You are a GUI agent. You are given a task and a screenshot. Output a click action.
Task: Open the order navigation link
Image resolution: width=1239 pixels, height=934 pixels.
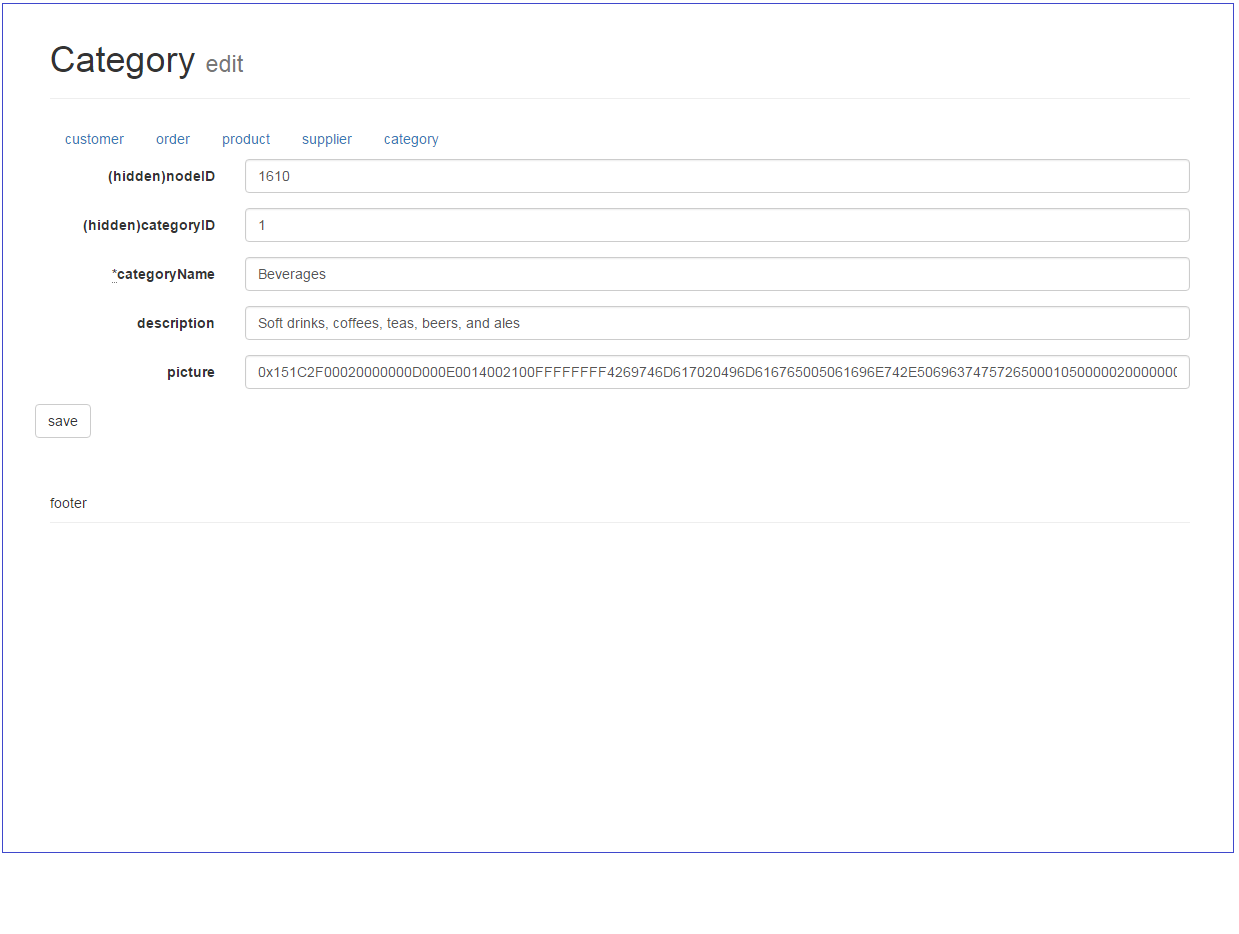point(173,139)
